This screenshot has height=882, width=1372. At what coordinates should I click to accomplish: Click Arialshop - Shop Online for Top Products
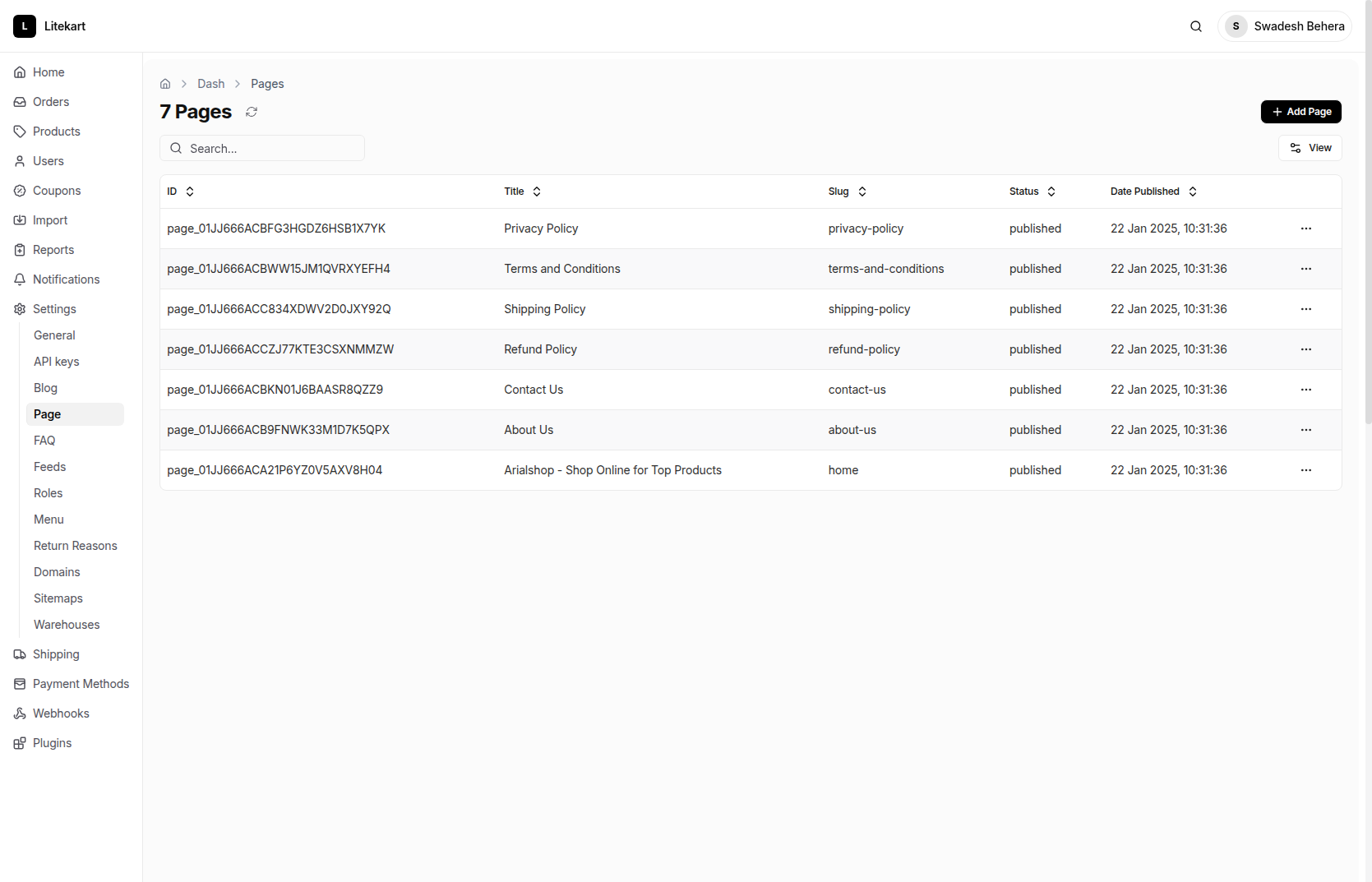coord(612,470)
